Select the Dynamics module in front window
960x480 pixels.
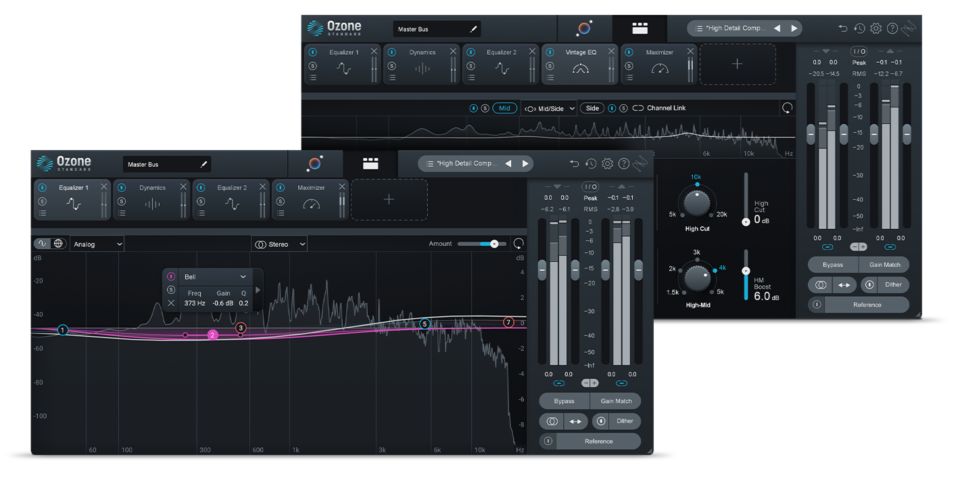click(152, 200)
